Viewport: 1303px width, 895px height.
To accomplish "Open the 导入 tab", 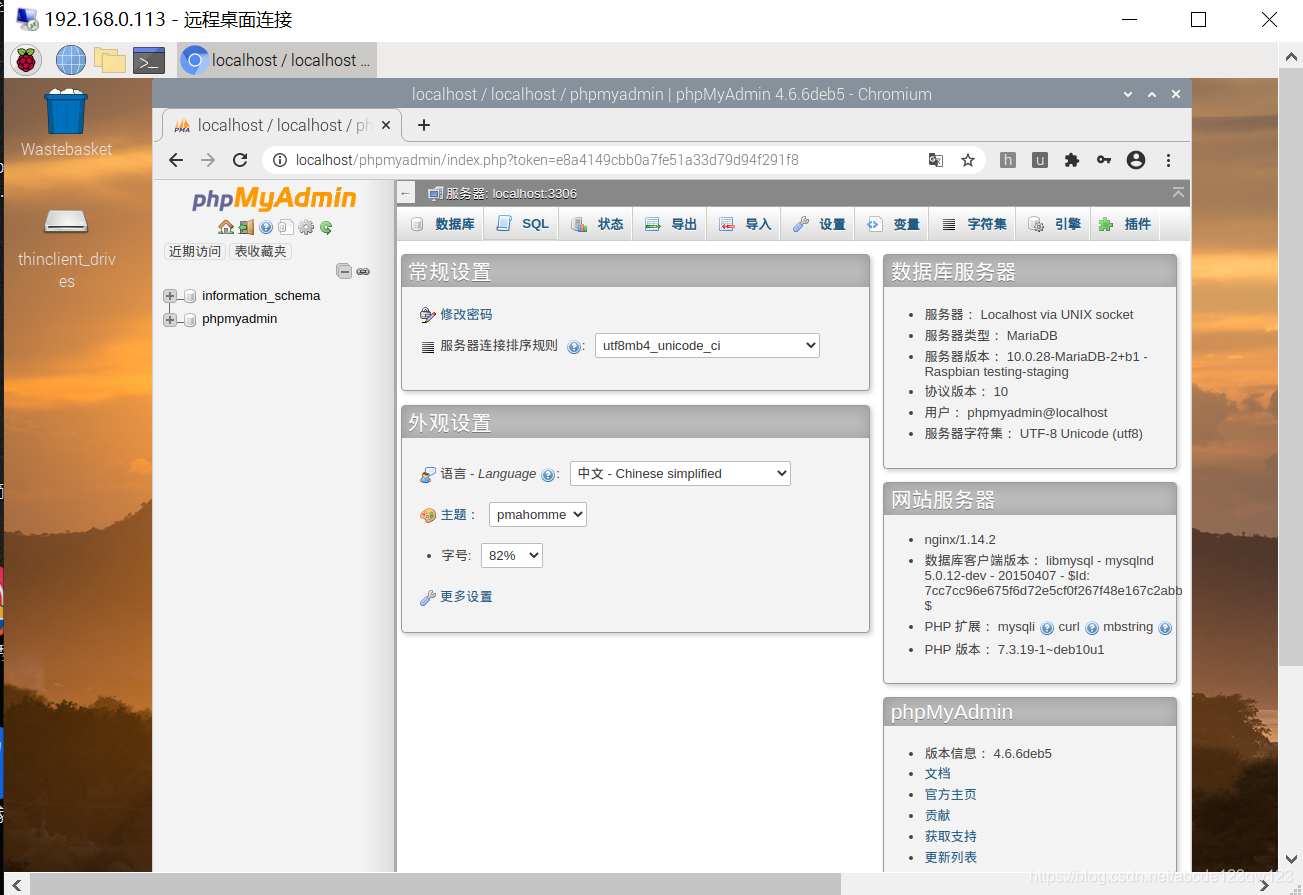I will pos(745,225).
